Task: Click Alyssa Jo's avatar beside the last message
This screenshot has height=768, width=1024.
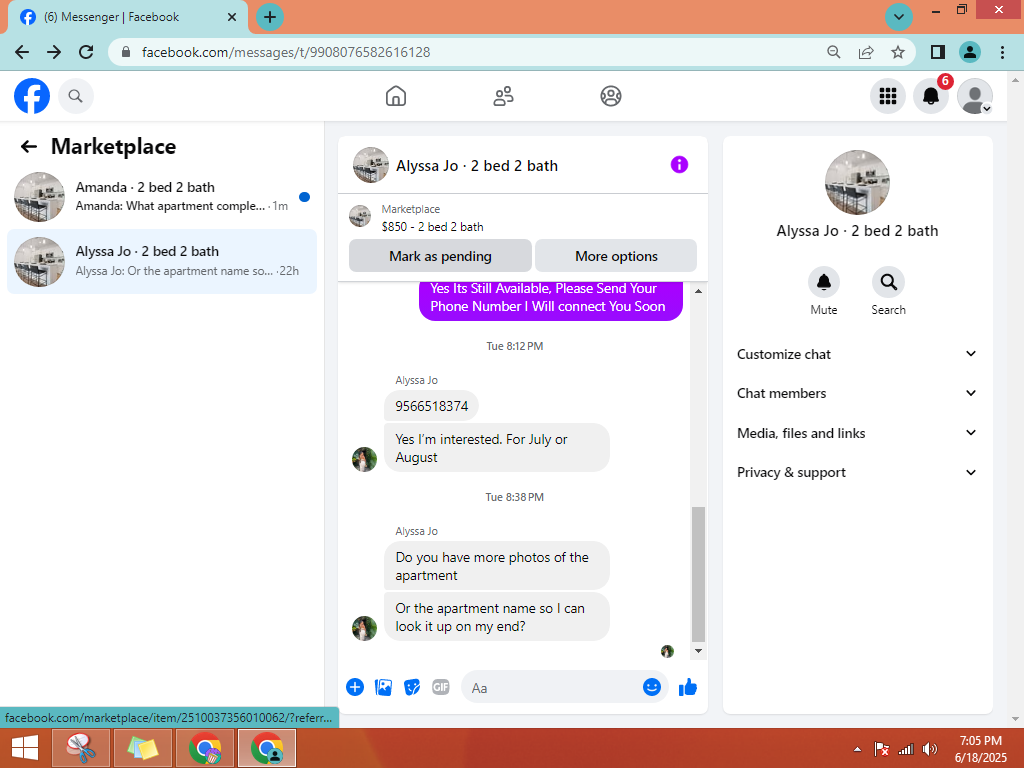Action: click(x=364, y=628)
